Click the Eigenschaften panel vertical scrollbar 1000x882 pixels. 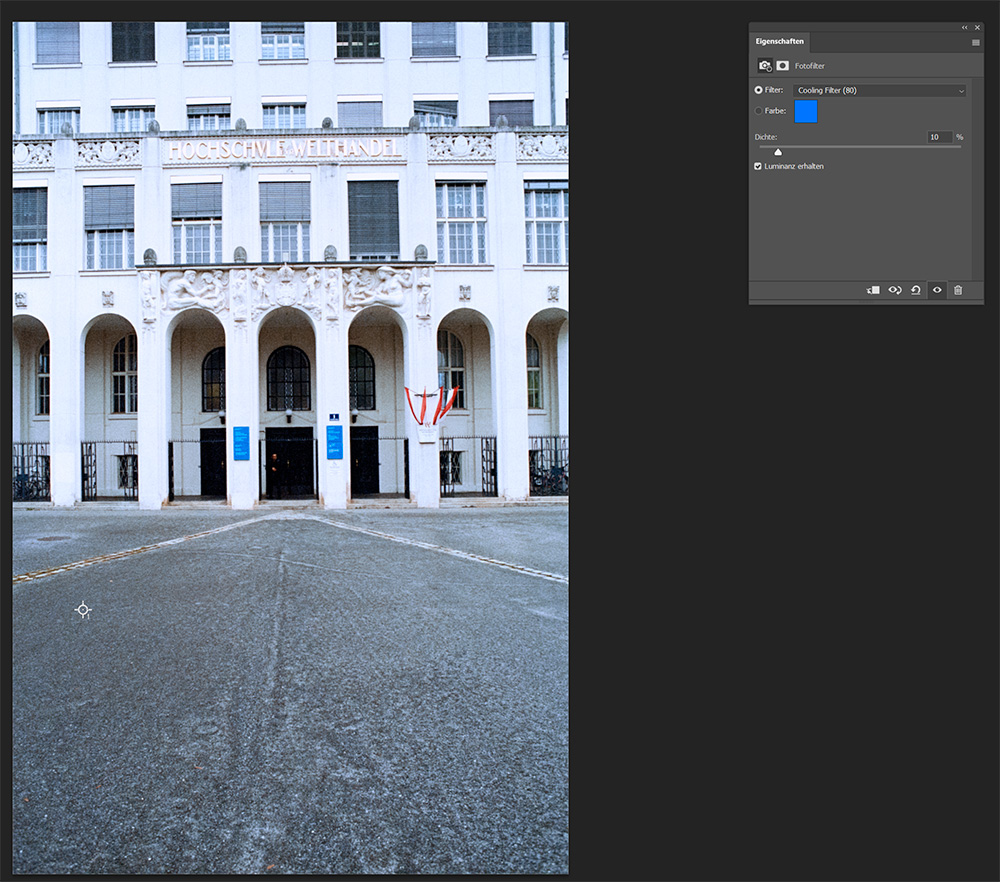click(x=977, y=179)
